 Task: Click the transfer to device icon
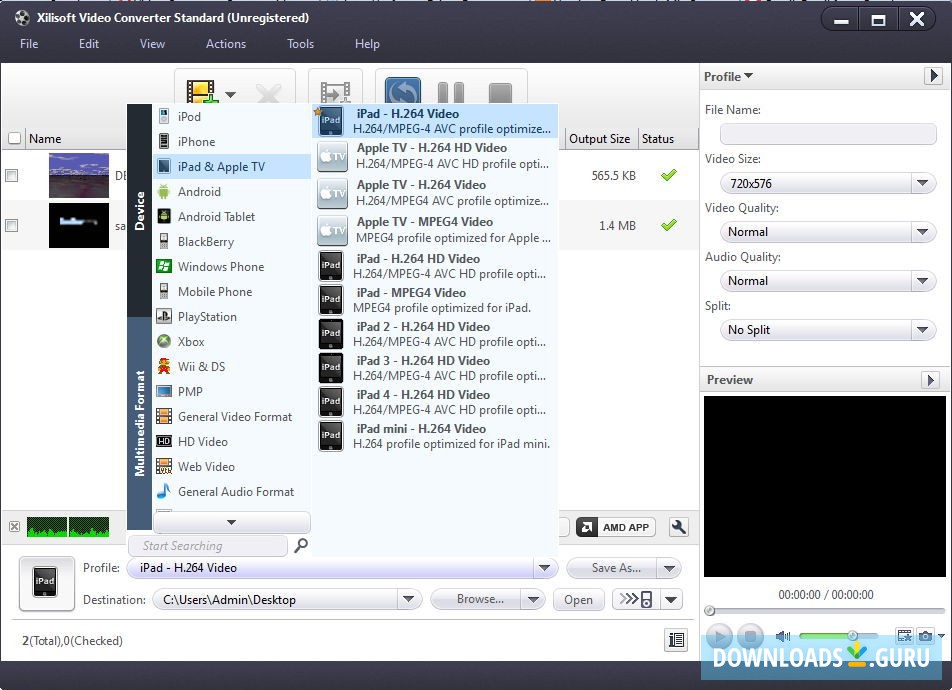pyautogui.click(x=636, y=599)
